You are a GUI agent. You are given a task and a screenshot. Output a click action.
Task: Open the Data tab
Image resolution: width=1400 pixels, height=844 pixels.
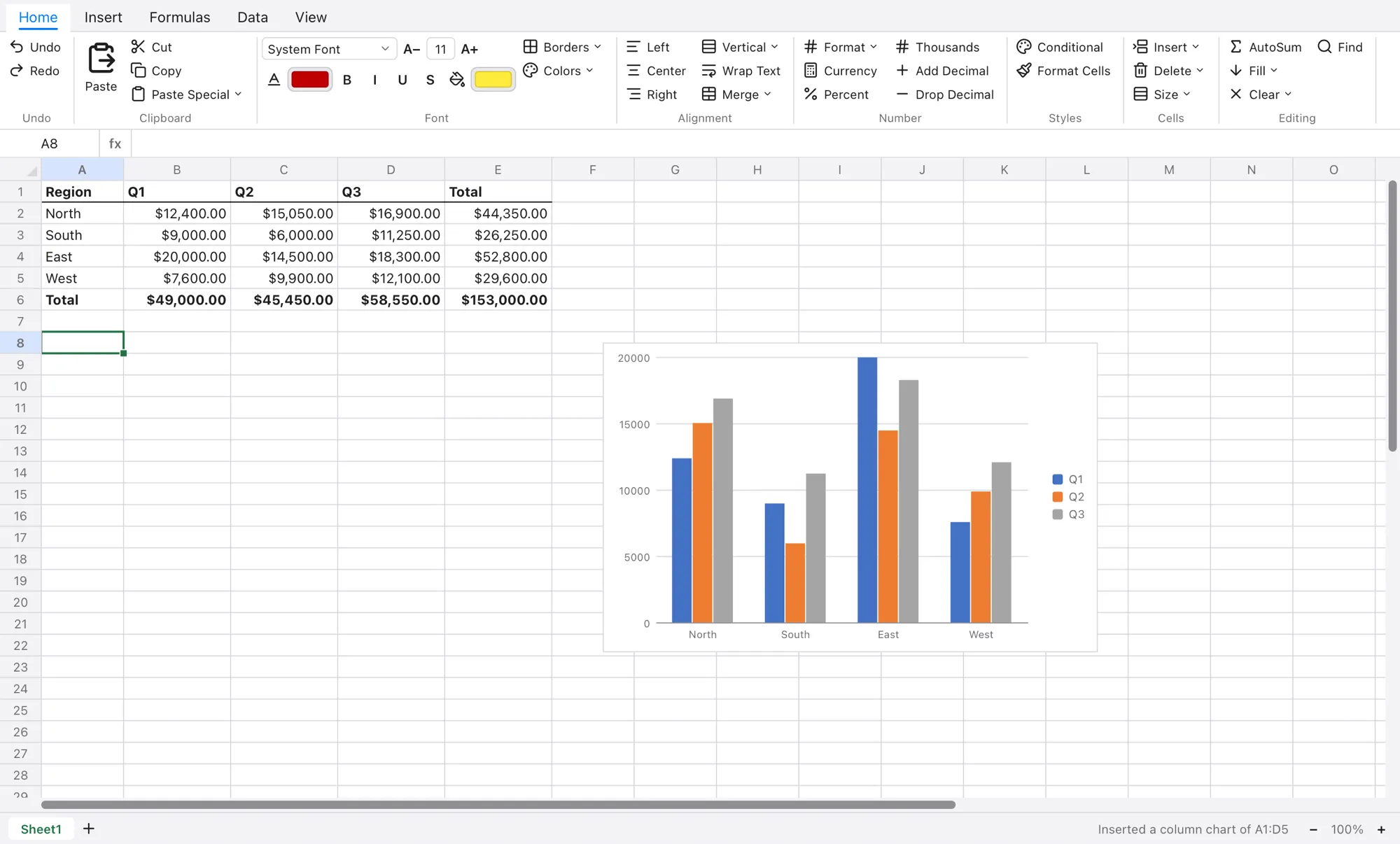(x=253, y=17)
